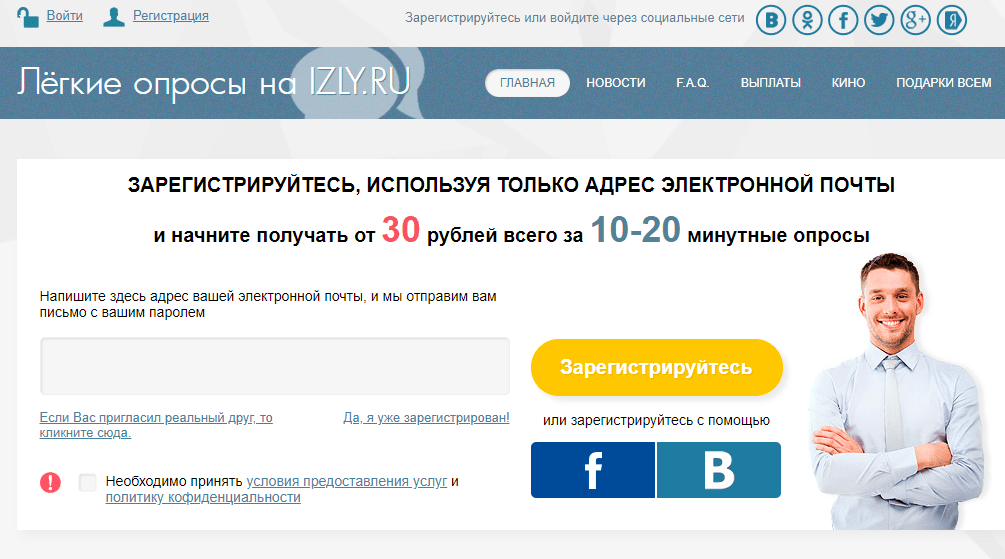Tick the terms acceptance checkbox
The height and width of the screenshot is (559, 1005).
point(87,482)
